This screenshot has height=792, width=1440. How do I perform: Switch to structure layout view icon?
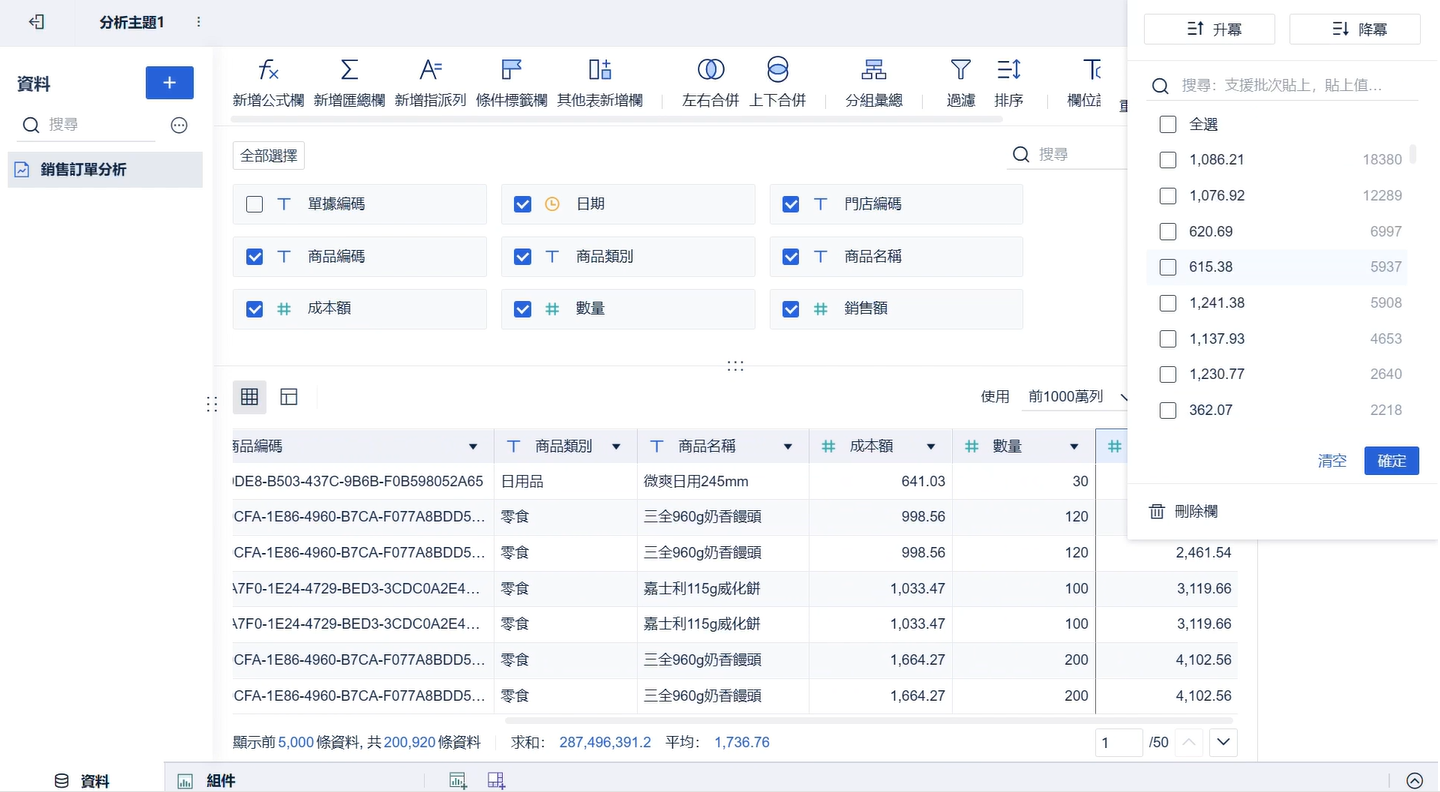[x=289, y=397]
